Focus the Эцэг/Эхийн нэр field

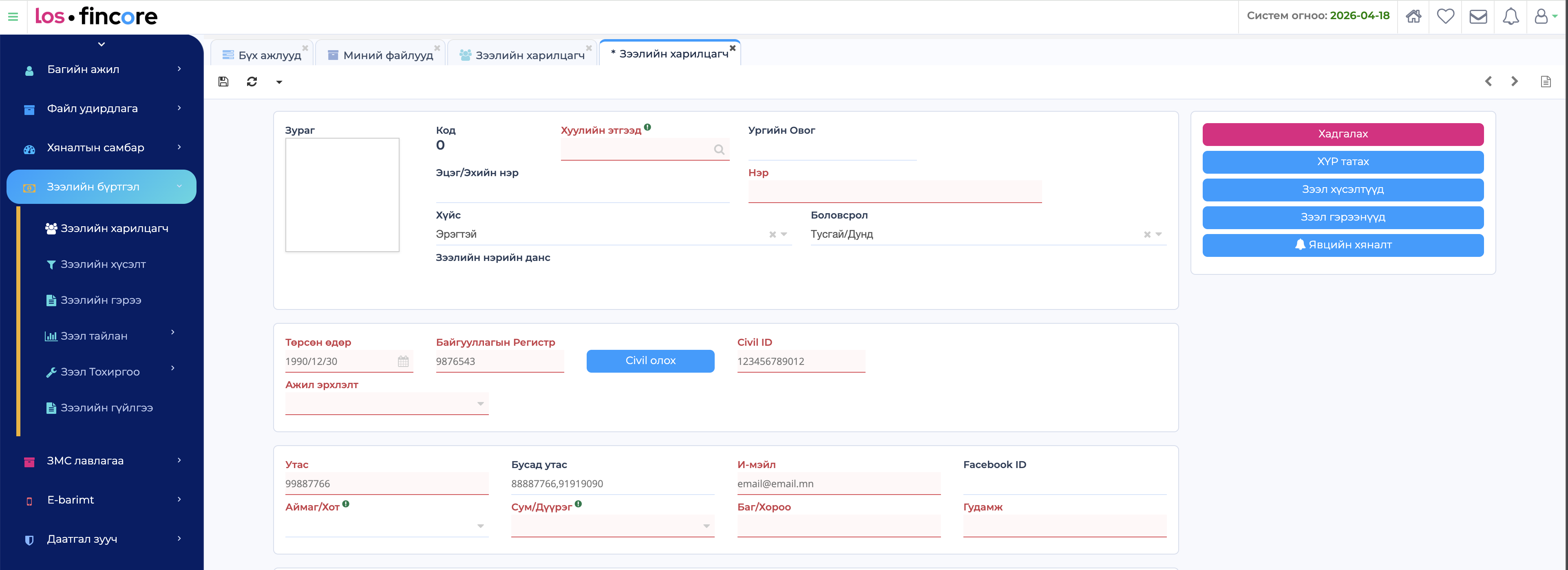pyautogui.click(x=583, y=192)
